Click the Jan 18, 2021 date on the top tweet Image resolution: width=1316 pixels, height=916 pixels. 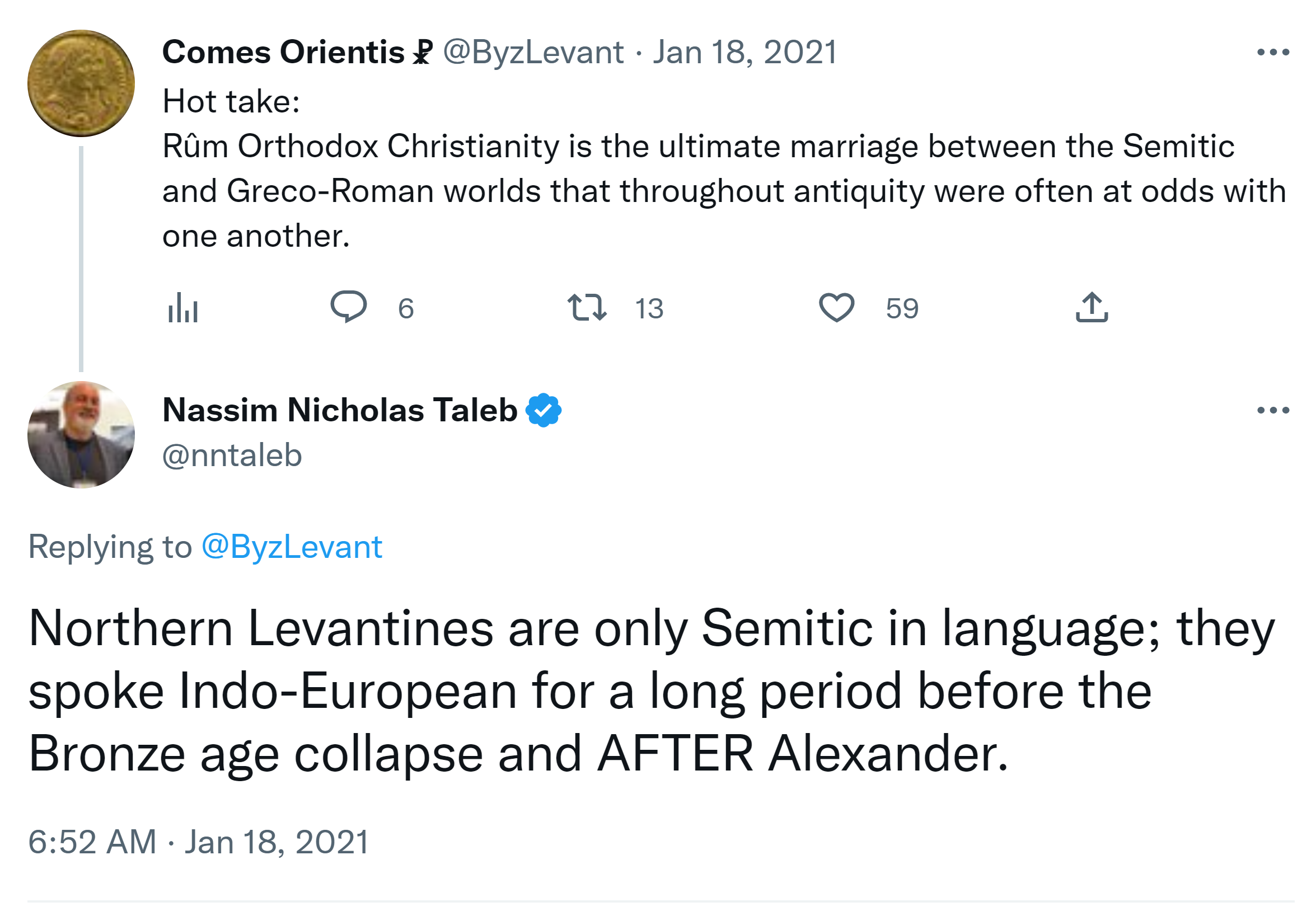tap(744, 52)
